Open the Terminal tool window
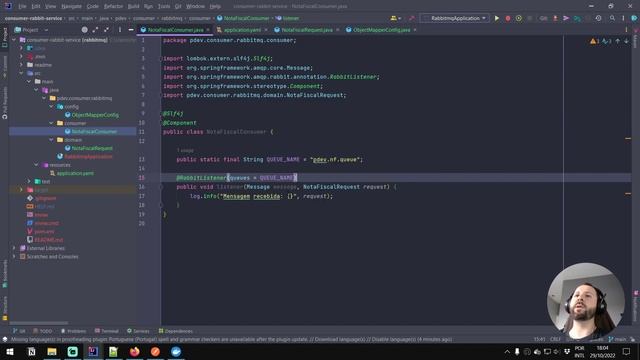This screenshot has width=640, height=360. 106,331
